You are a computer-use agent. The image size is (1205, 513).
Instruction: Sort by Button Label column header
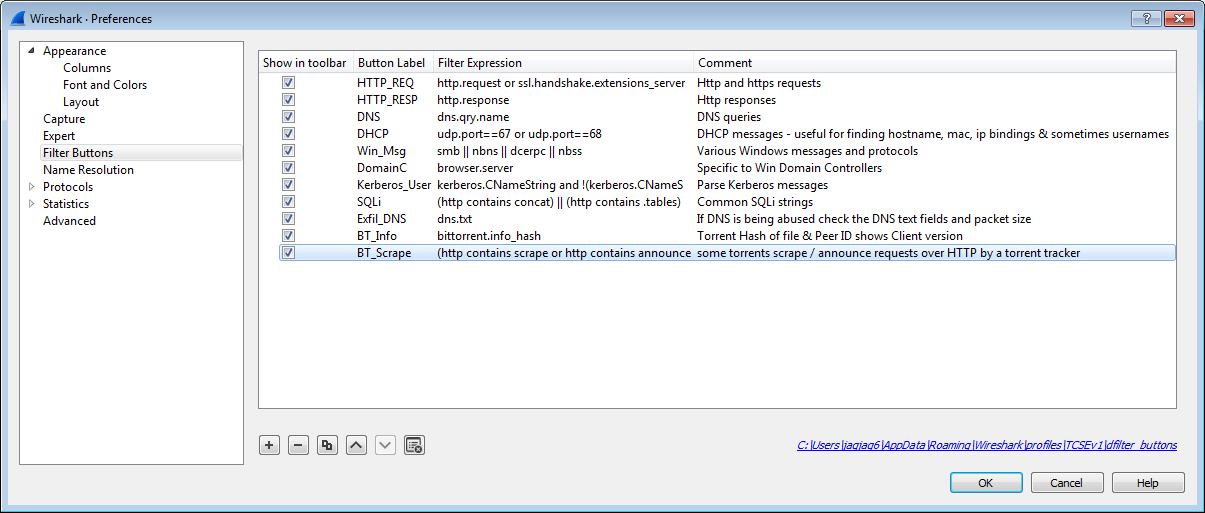click(x=392, y=62)
